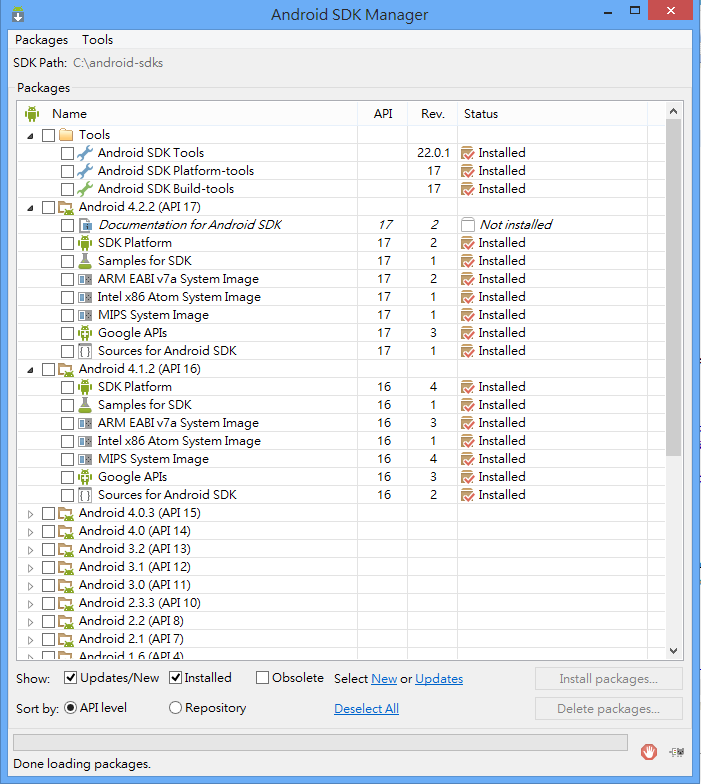
Task: Expand the Android 2.1 (API 7) group
Action: 30,640
